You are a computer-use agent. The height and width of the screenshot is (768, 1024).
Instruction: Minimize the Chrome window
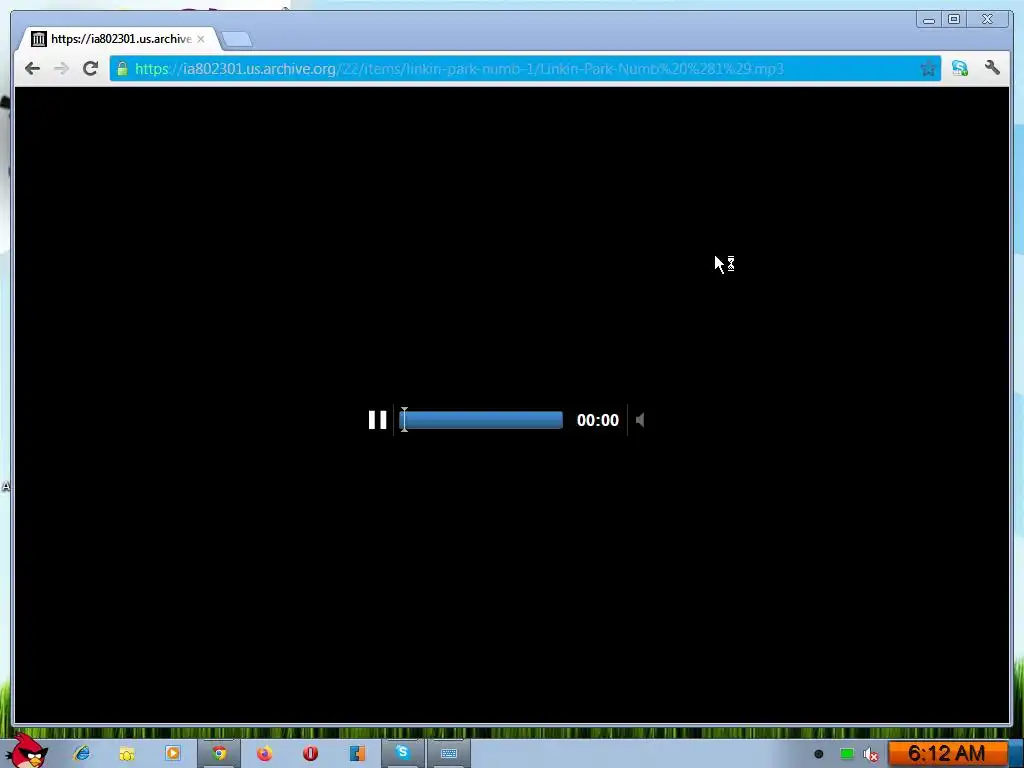pos(929,20)
